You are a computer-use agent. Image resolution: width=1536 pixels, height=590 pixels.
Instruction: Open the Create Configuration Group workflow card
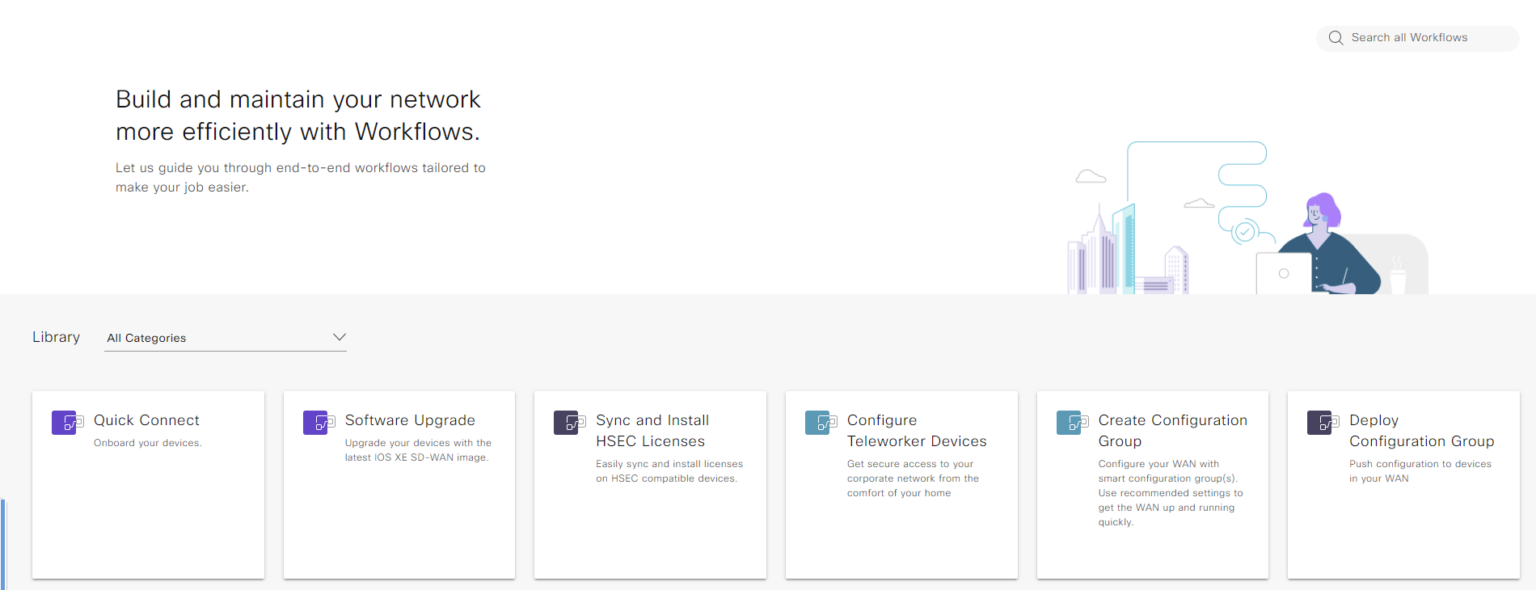tap(1152, 484)
